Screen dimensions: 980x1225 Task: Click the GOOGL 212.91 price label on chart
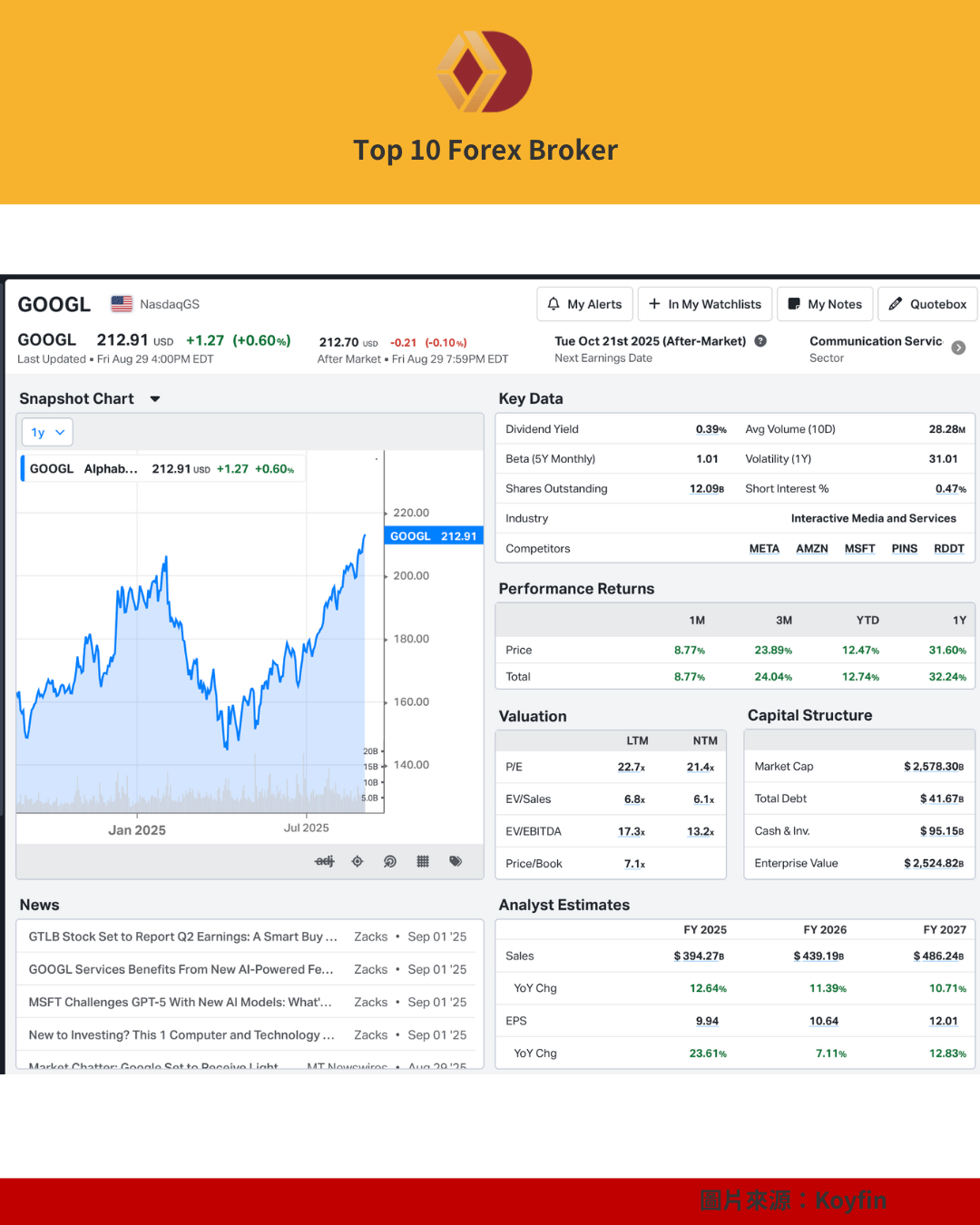click(x=434, y=536)
